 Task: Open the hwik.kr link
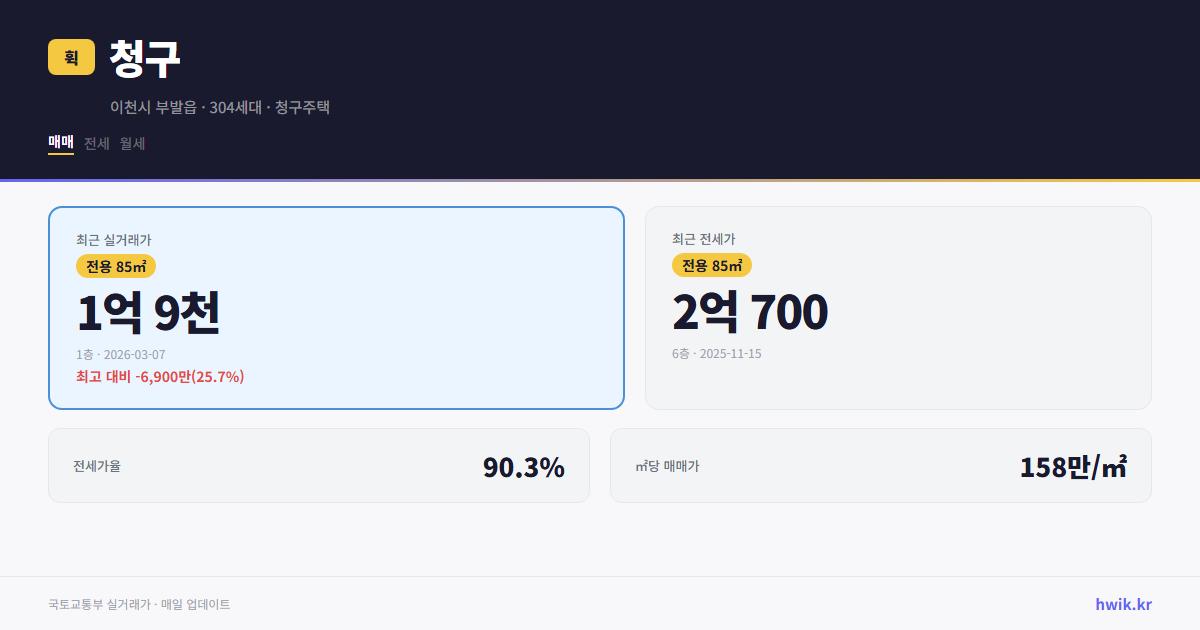1122,603
